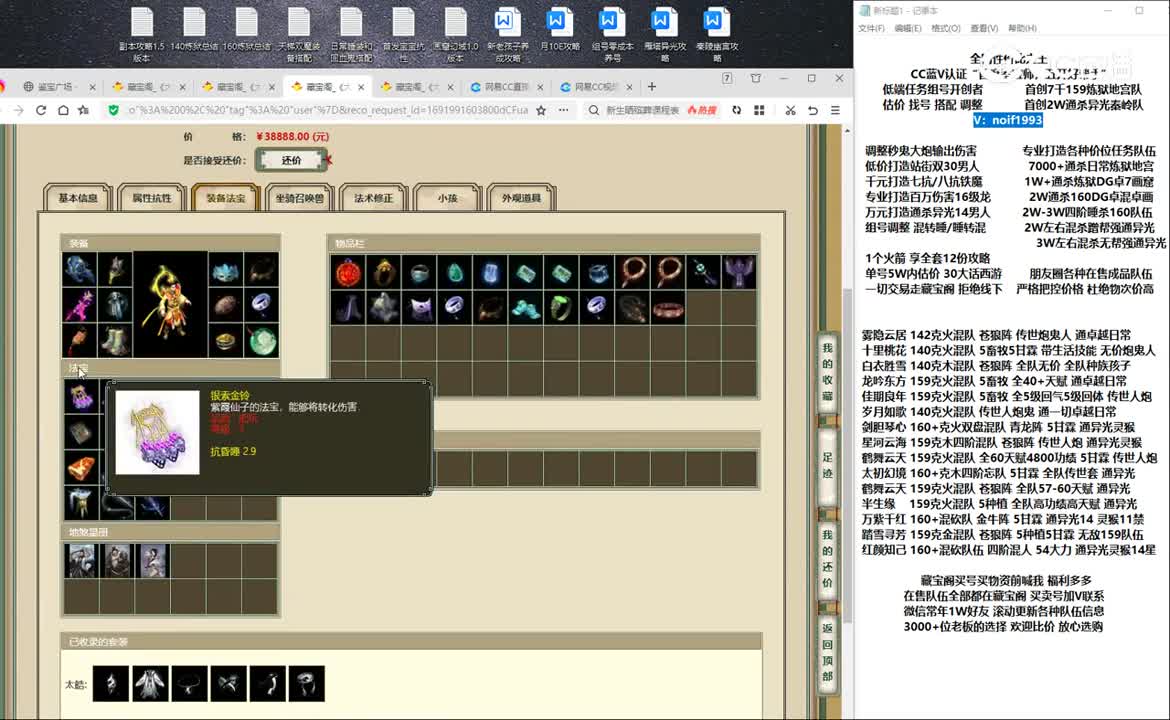Open the 副本攻略1.5版本 desktop file
Screen dimensions: 1170x720
tap(142, 35)
